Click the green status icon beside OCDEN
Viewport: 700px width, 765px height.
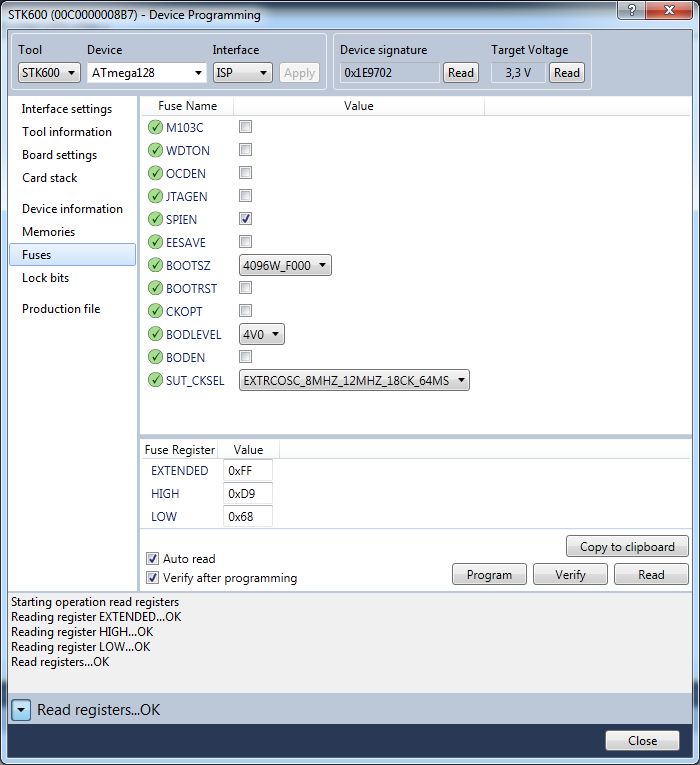[155, 173]
